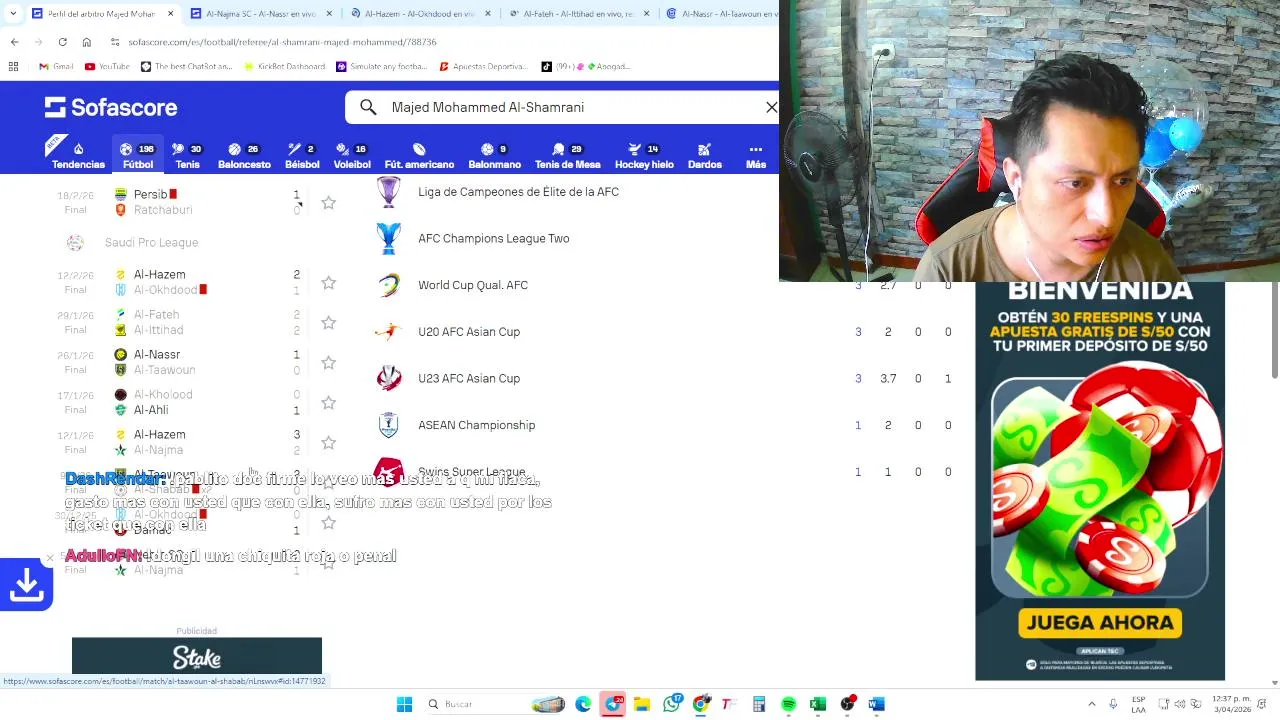Open the Tendencias sports category
Image resolution: width=1280 pixels, height=720 pixels.
click(x=78, y=156)
